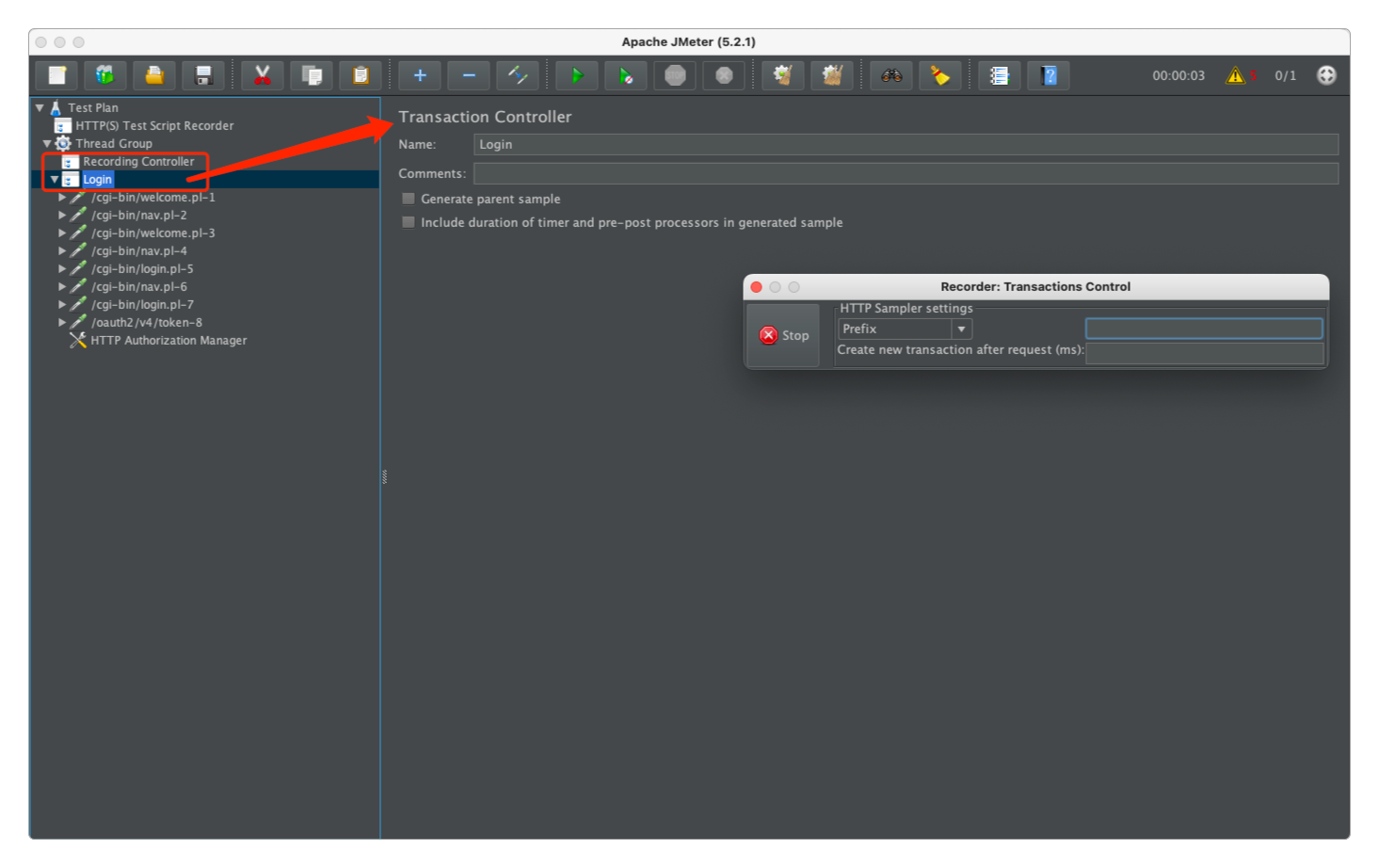Expand the /cgi-bin/welcome.pl-1 sampler
Image resolution: width=1379 pixels, height=868 pixels.
pos(62,198)
